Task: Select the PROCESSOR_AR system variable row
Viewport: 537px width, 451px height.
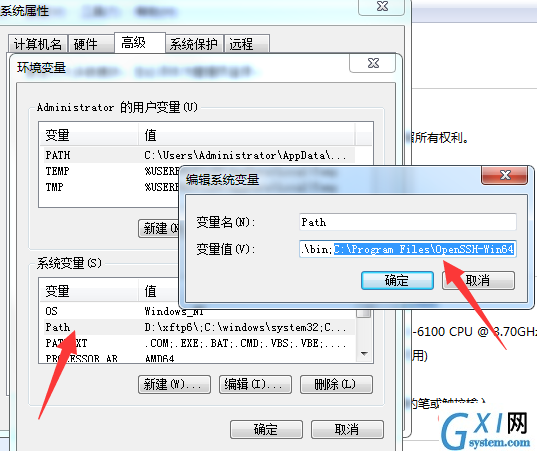Action: [198, 358]
